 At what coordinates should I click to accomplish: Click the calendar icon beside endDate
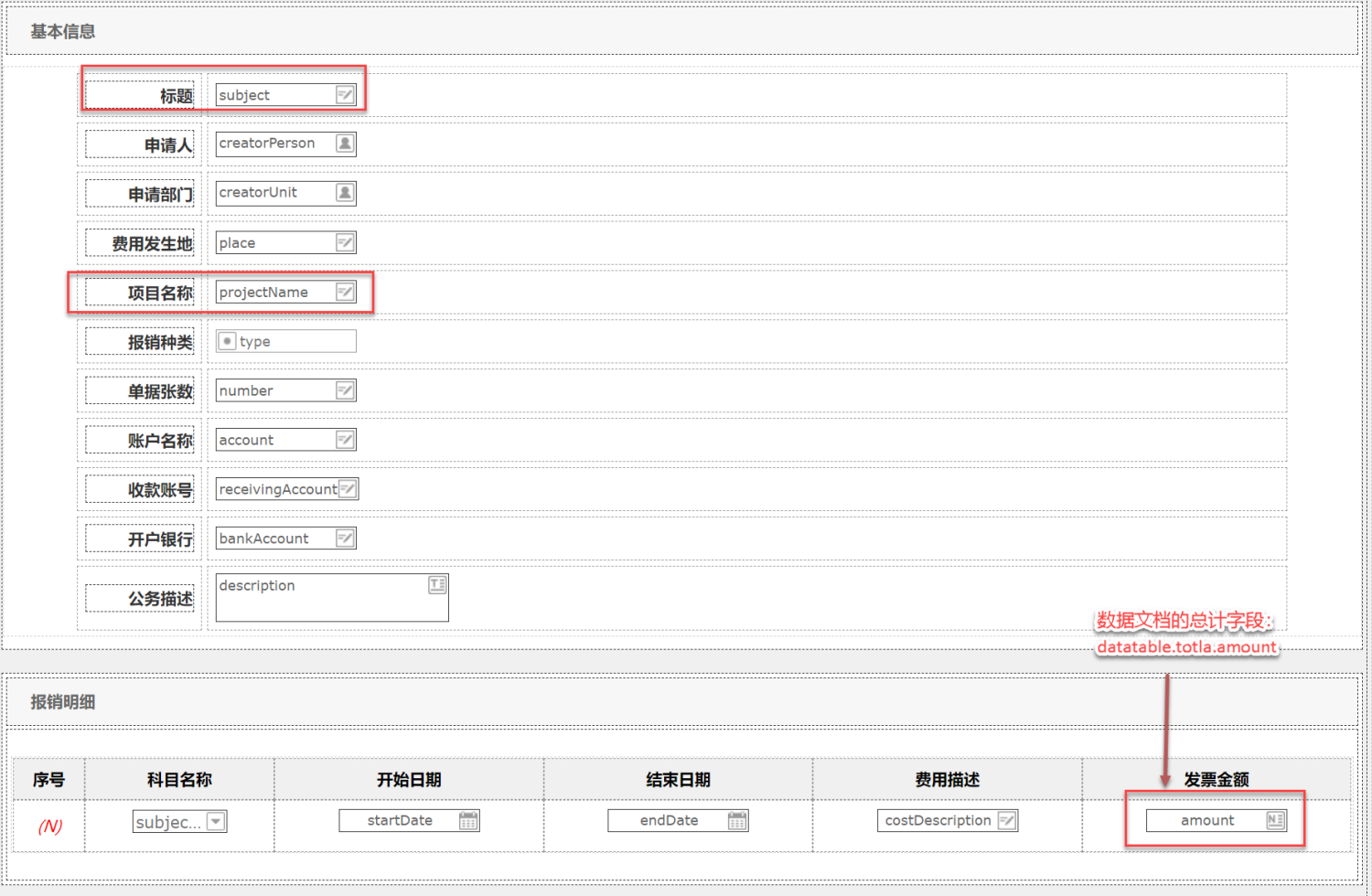coord(737,821)
